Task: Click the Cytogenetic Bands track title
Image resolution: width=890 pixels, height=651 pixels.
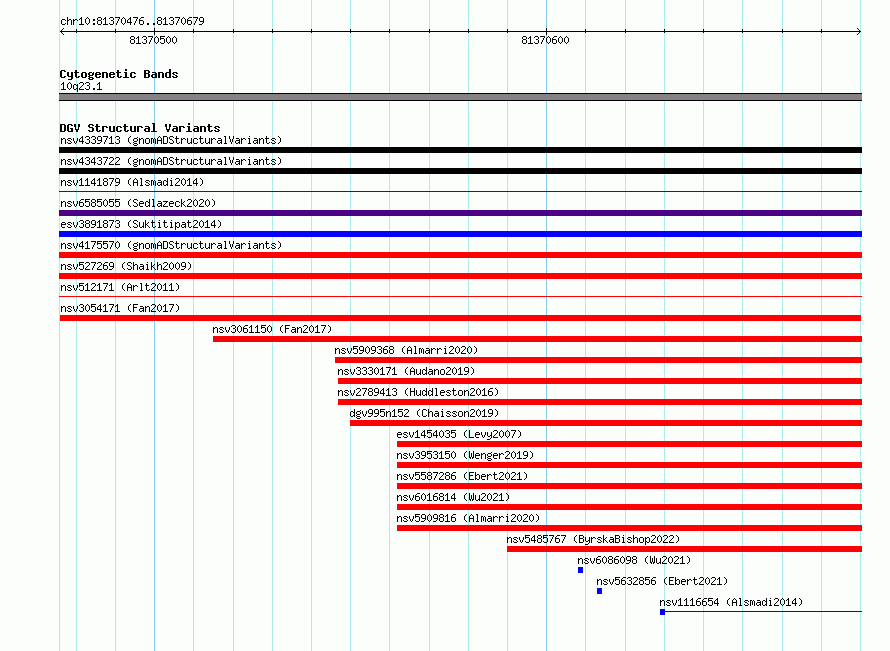Action: point(119,74)
